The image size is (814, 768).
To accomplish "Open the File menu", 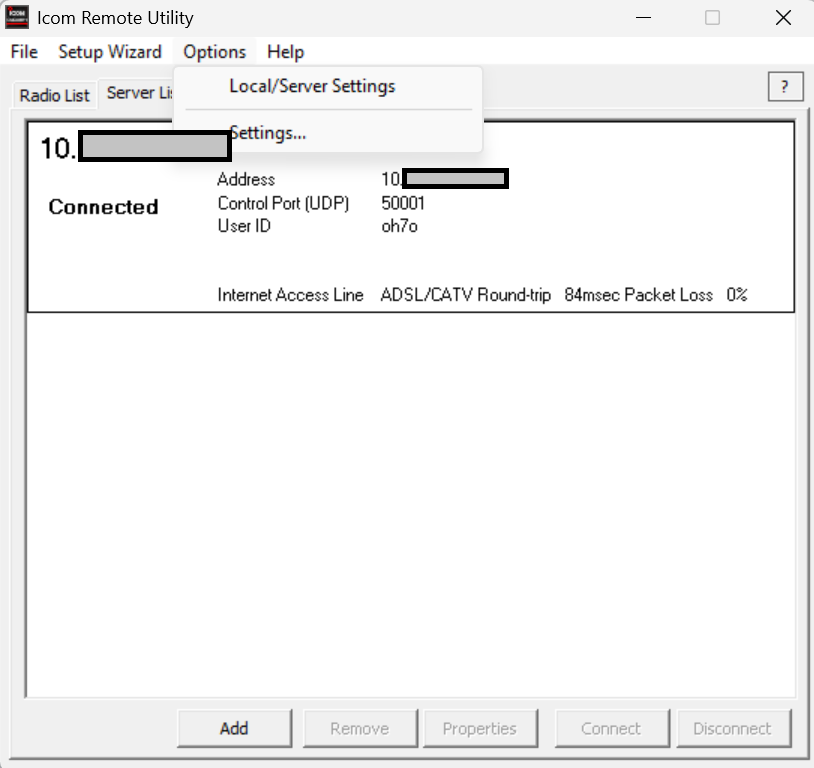I will coord(24,52).
